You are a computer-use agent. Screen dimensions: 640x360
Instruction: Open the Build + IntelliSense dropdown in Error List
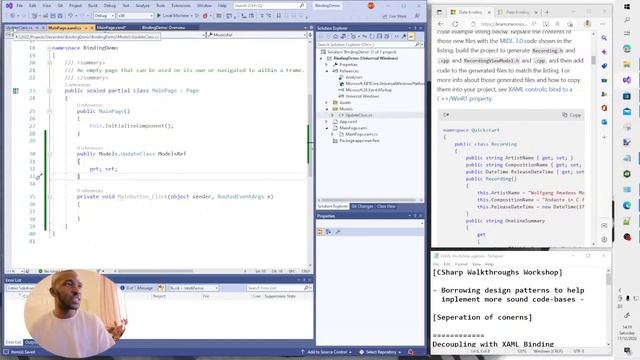tap(193, 288)
